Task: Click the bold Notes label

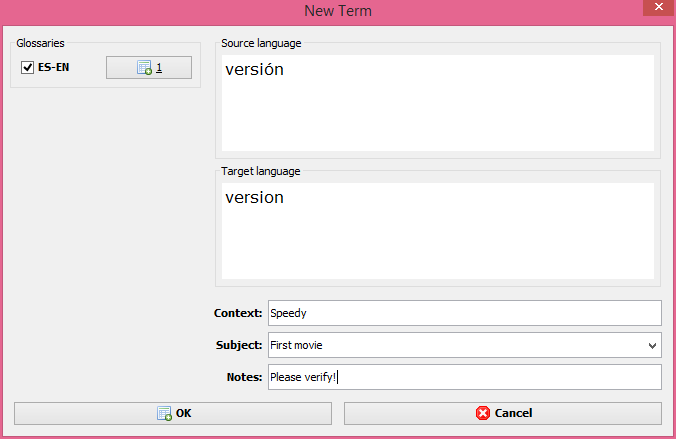Action: pos(244,377)
